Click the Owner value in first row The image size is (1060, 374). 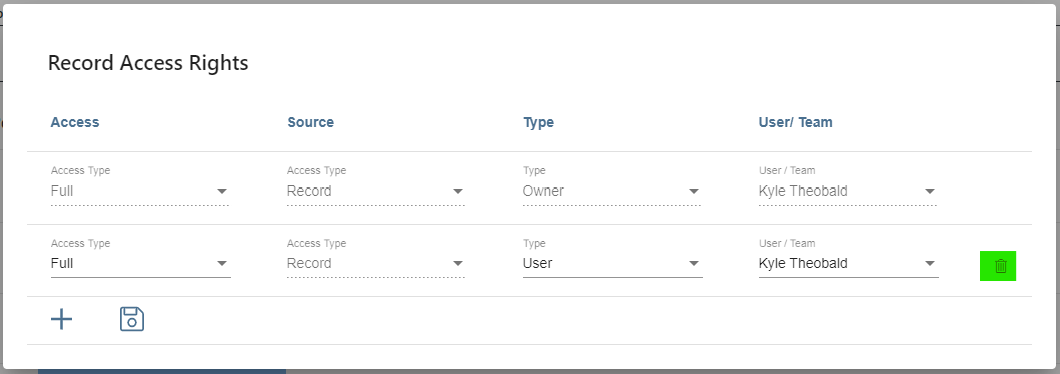[543, 191]
